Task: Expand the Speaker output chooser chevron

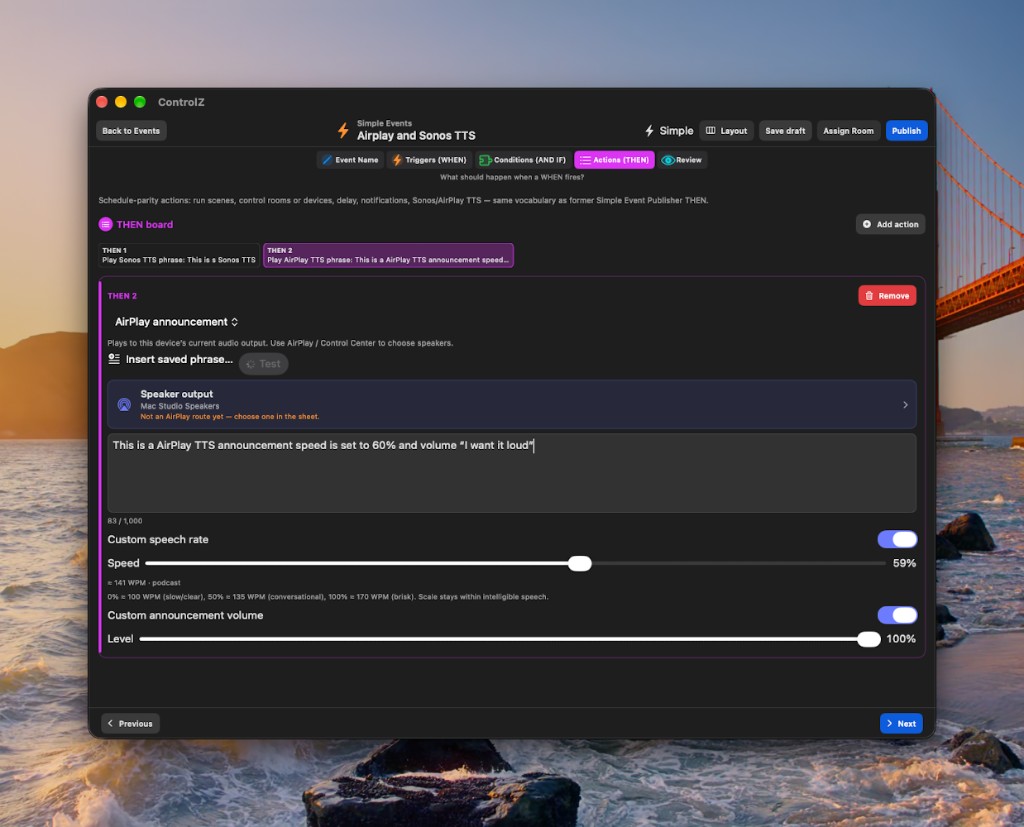Action: tap(905, 405)
